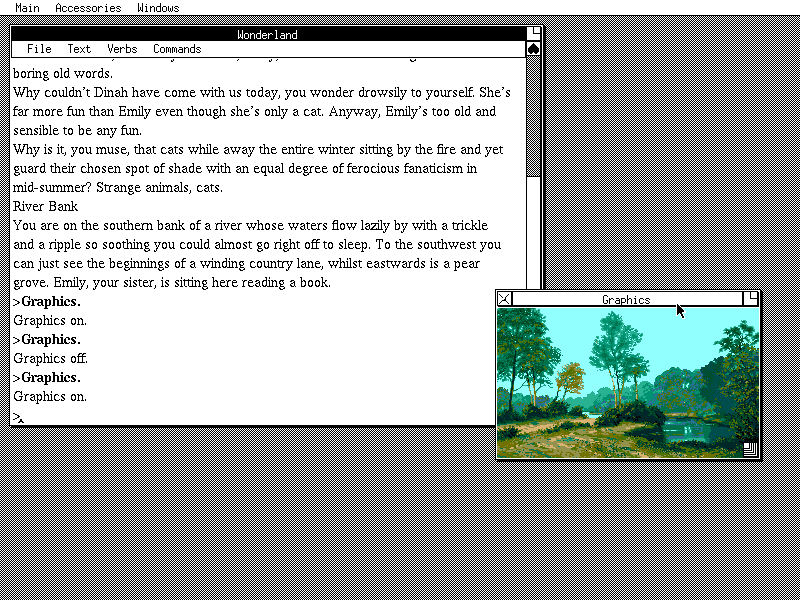The image size is (800, 600).
Task: Click the command prompt at the bottom of Wonderland
Action: click(x=18, y=417)
